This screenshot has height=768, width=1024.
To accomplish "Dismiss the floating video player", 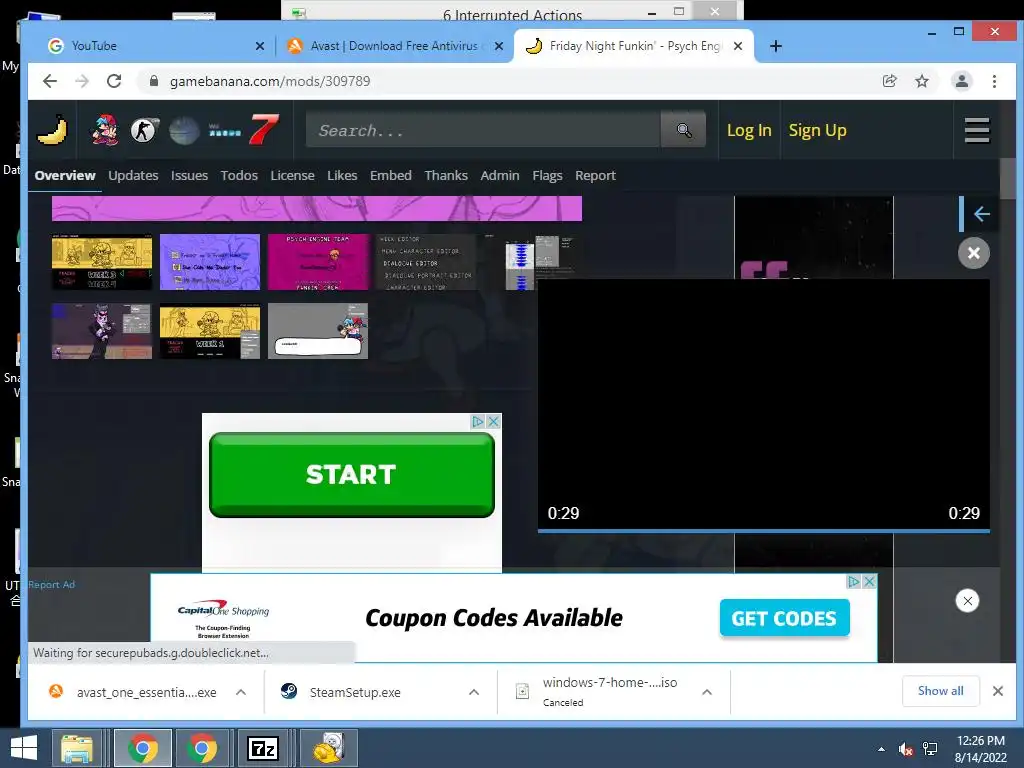I will (x=974, y=253).
